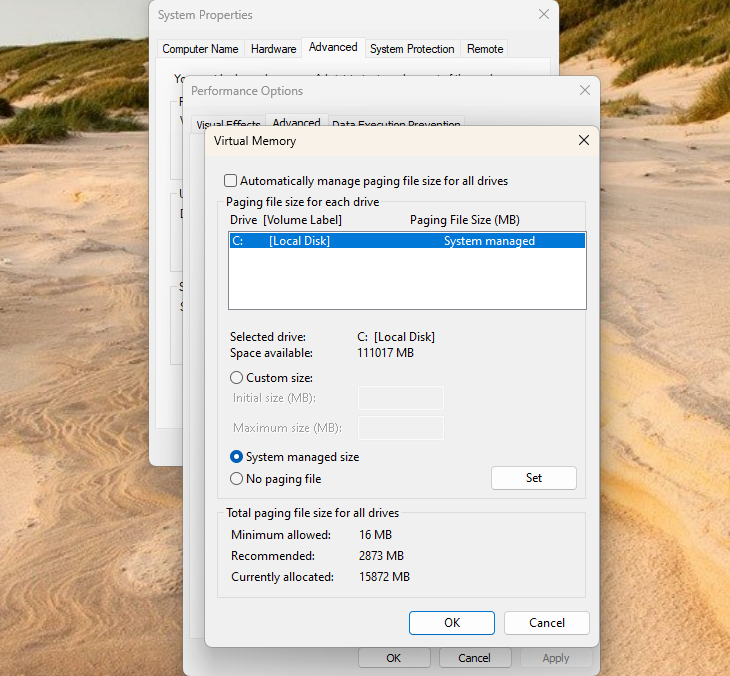This screenshot has height=676, width=730.
Task: Click Cancel in Performance Options window
Action: (475, 658)
